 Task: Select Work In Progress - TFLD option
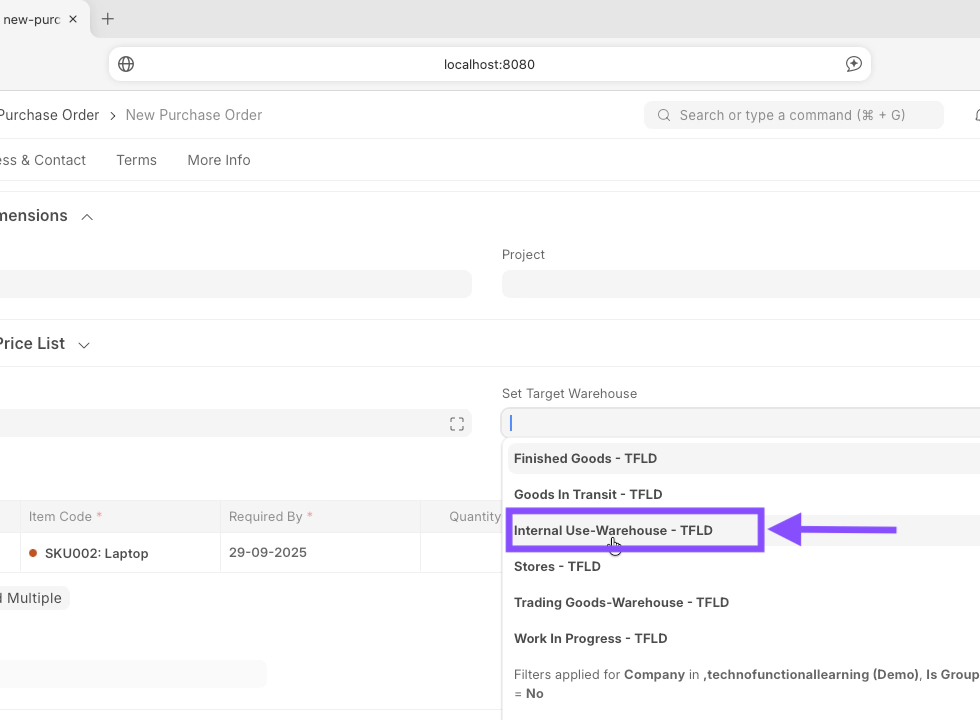[x=590, y=638]
